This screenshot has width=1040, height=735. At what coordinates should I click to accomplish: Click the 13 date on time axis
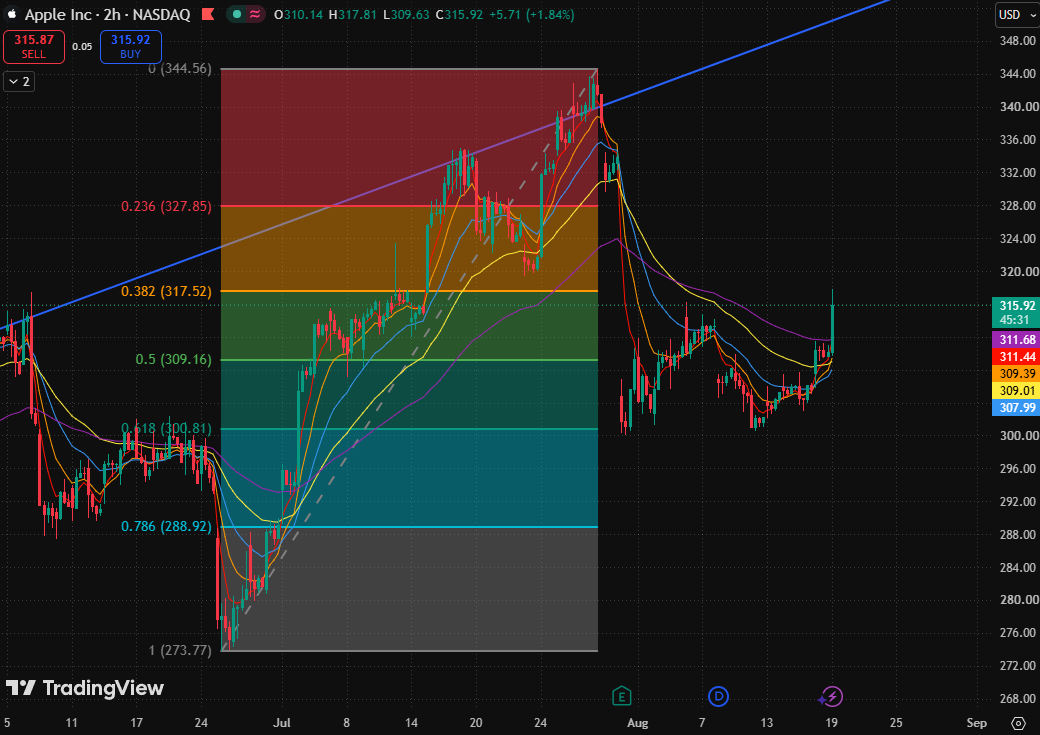point(767,723)
